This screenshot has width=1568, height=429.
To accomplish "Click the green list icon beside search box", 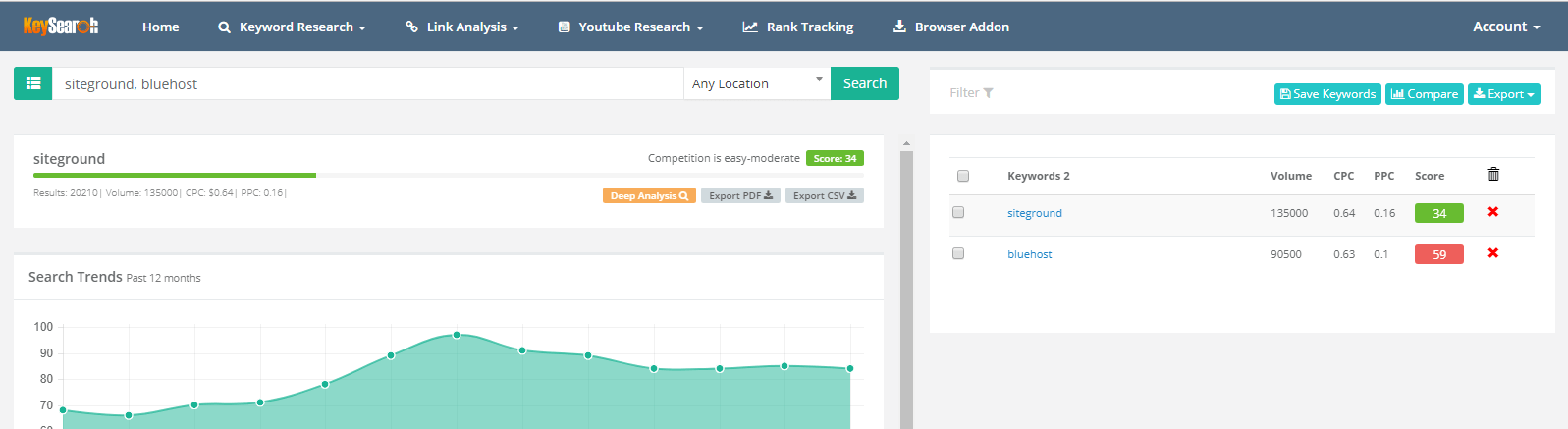I will tap(33, 83).
